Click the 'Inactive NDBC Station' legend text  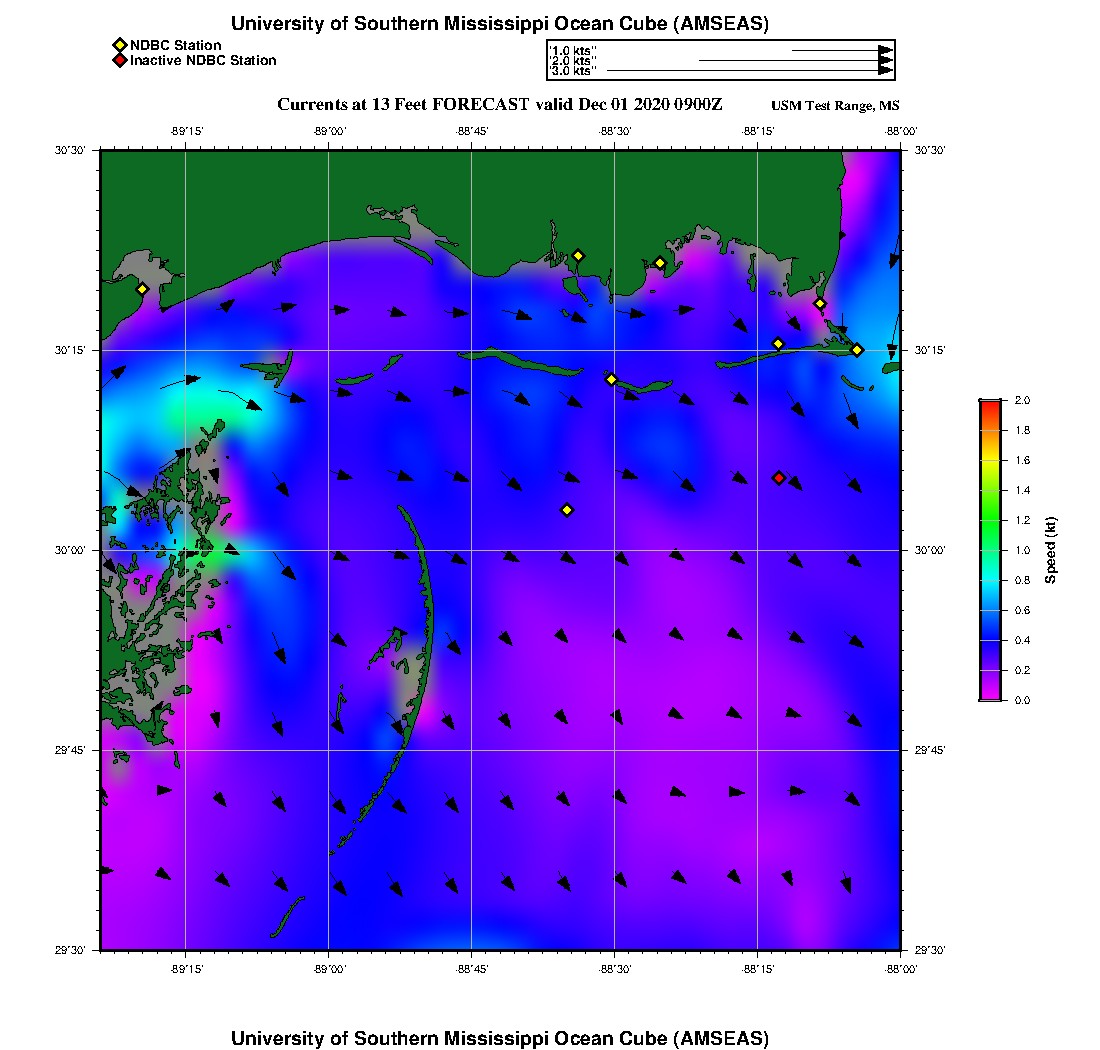tap(203, 61)
